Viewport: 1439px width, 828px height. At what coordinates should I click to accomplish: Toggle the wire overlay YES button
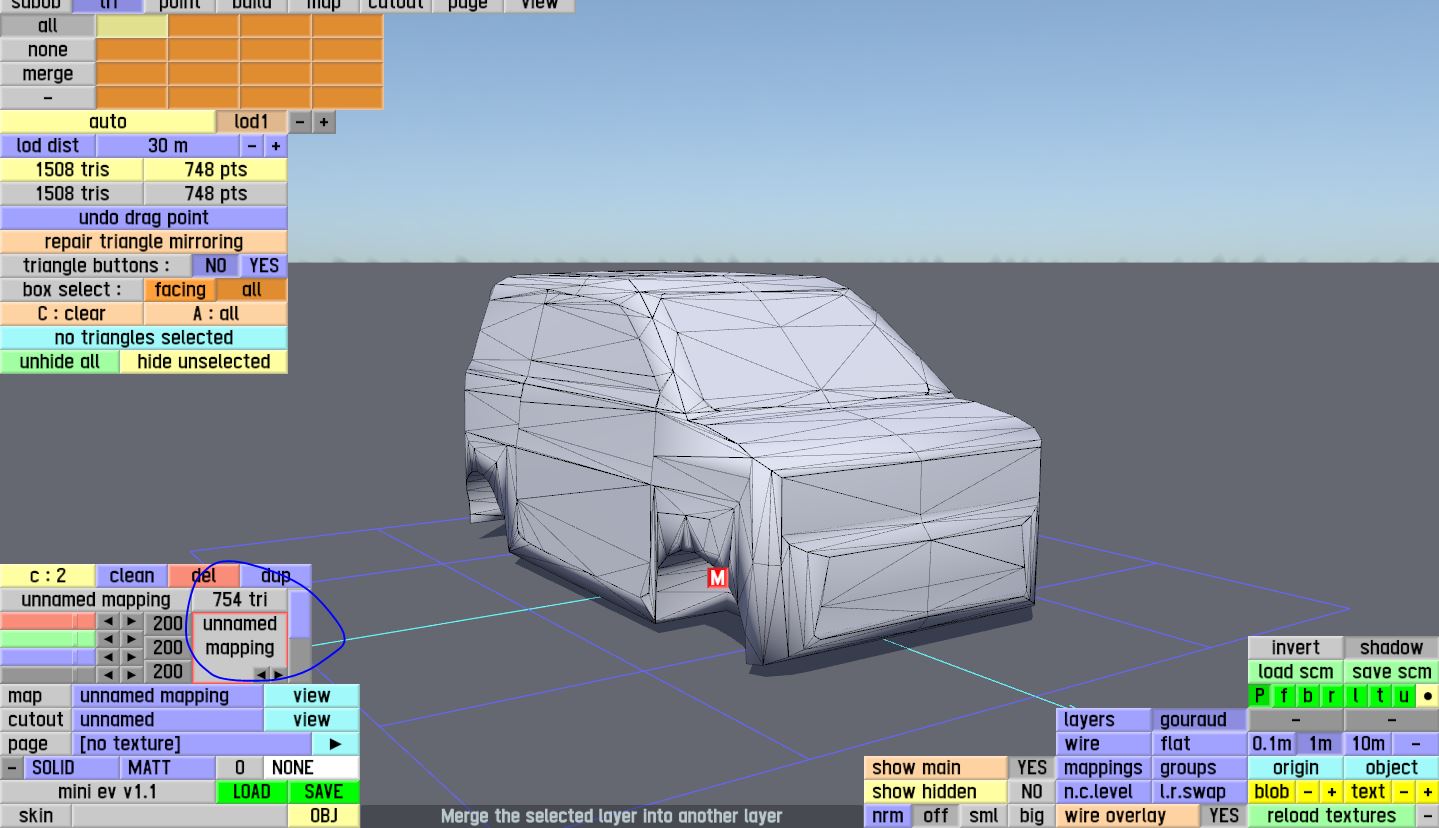1224,816
